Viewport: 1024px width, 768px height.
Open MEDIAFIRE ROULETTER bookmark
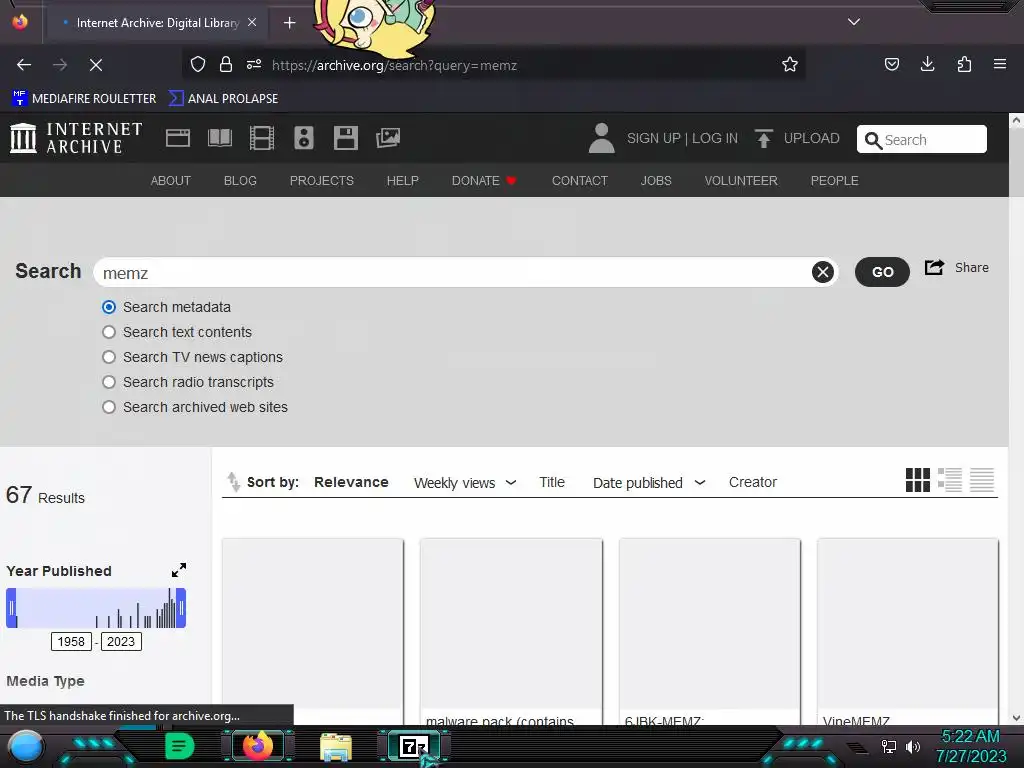click(x=84, y=99)
